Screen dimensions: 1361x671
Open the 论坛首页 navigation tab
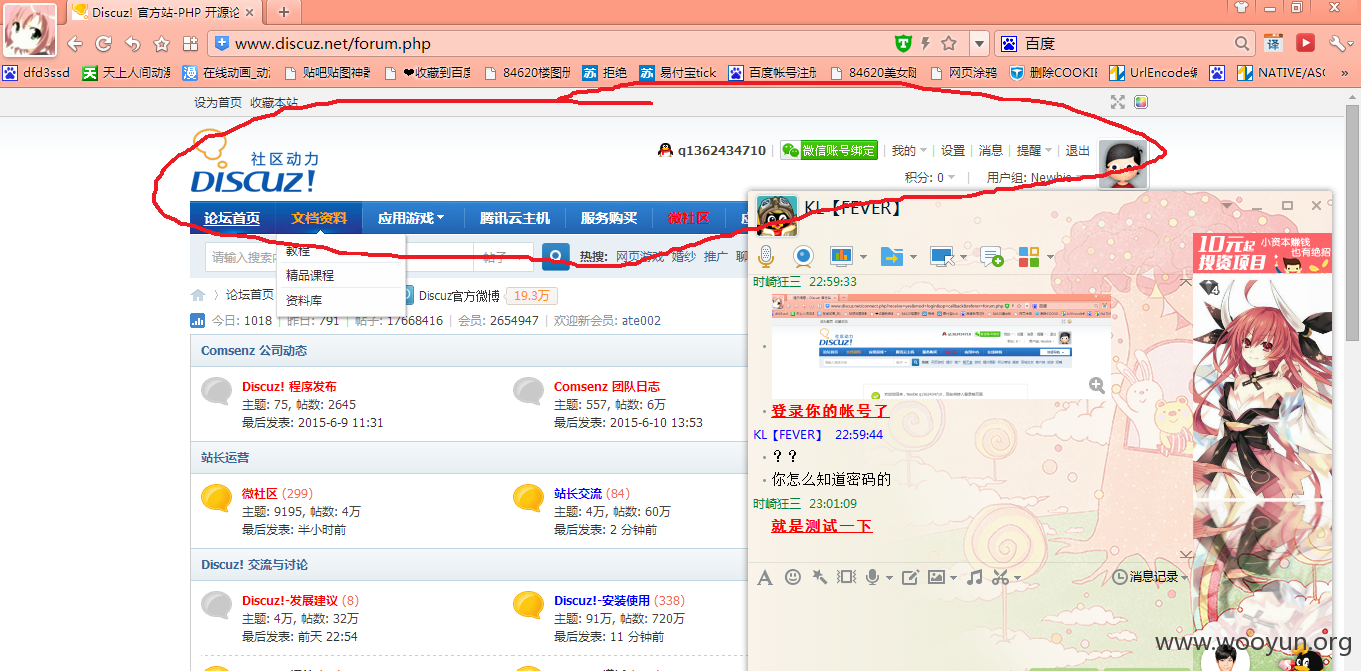click(232, 218)
